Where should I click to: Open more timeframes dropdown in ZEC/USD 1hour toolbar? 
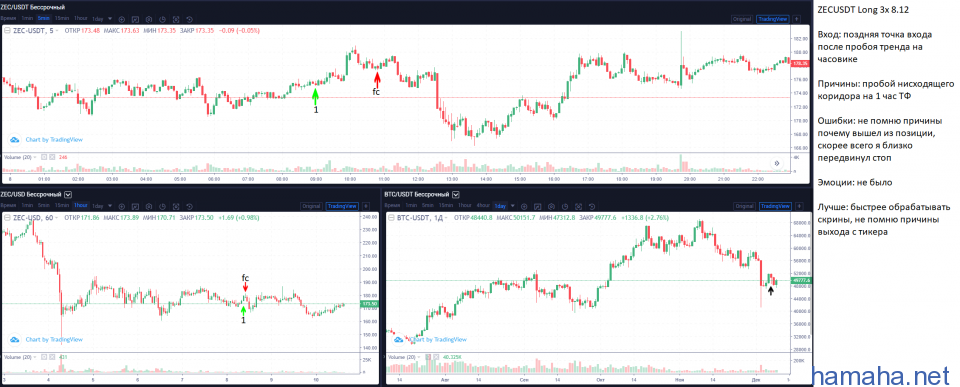point(110,206)
